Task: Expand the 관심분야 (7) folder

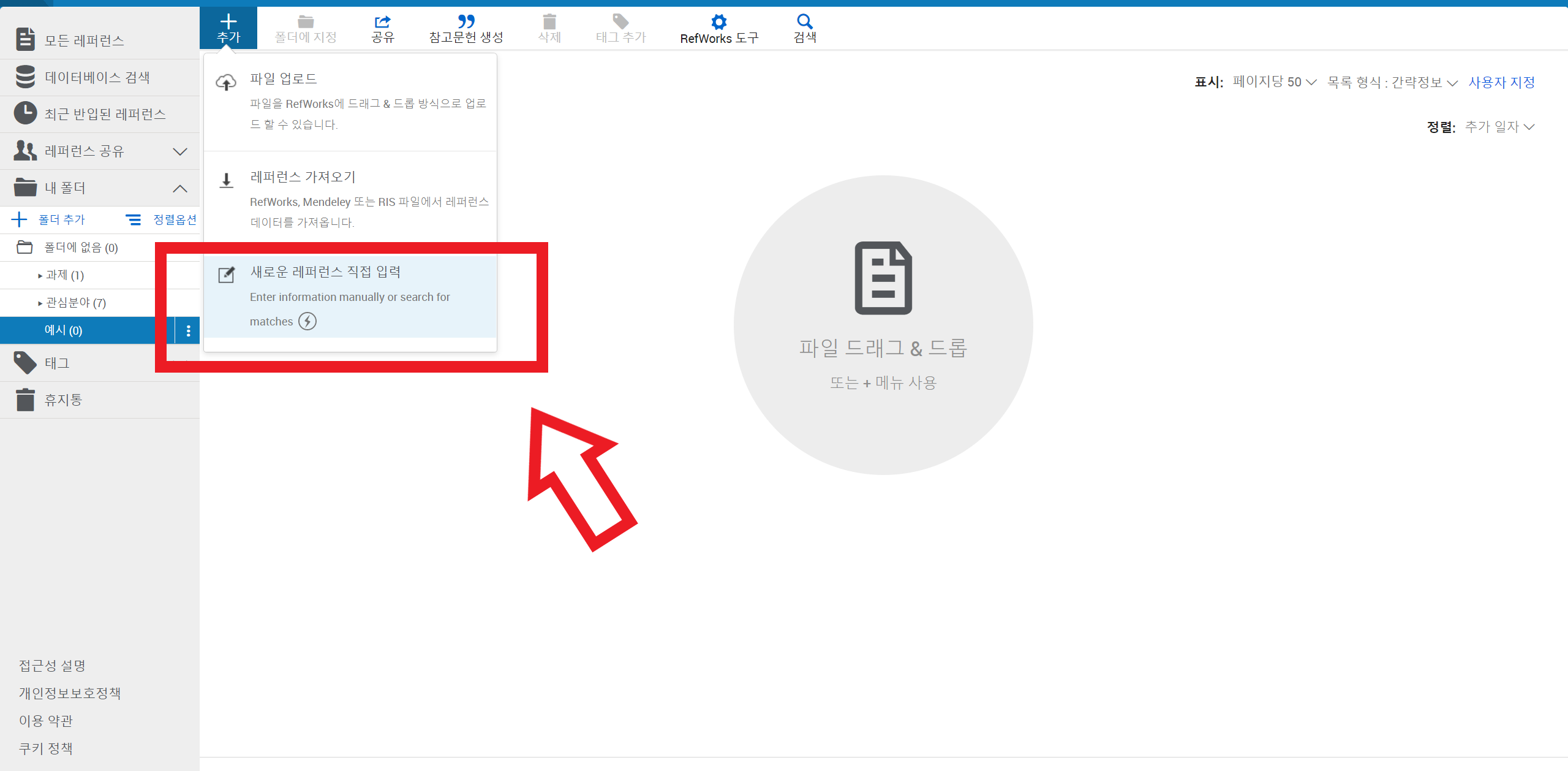Action: tap(40, 303)
